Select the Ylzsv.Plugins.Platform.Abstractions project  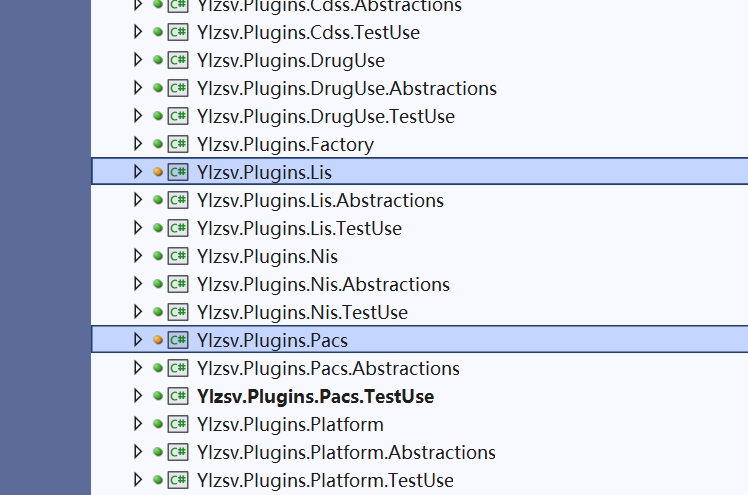pyautogui.click(x=346, y=452)
